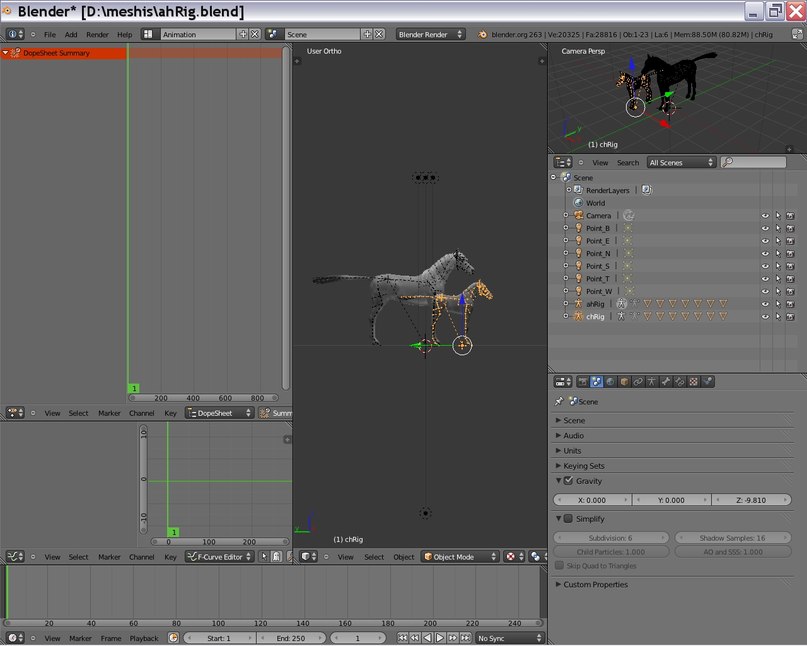
Task: Open the All Scenes display dropdown
Action: (681, 162)
